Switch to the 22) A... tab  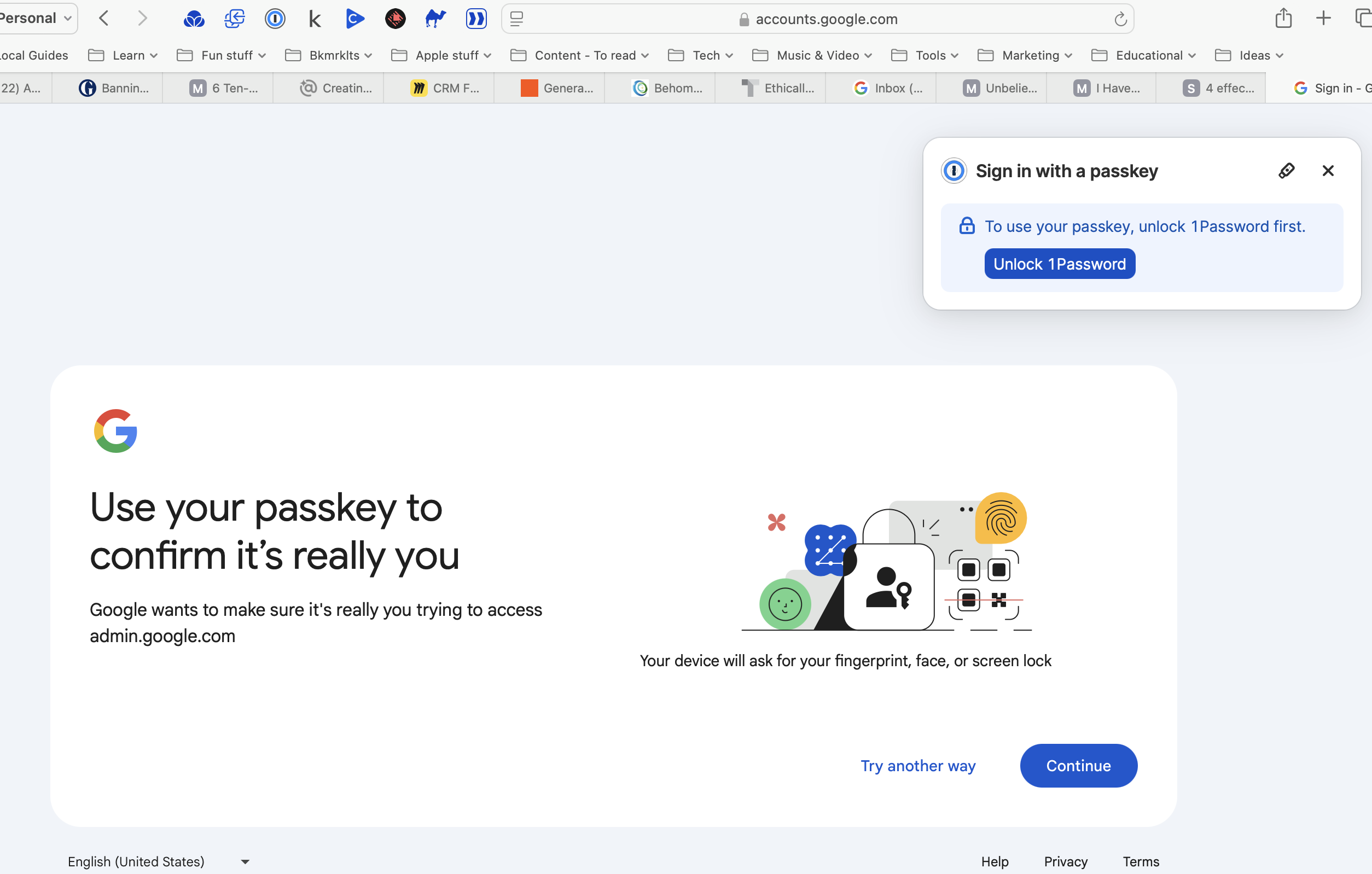[x=26, y=88]
